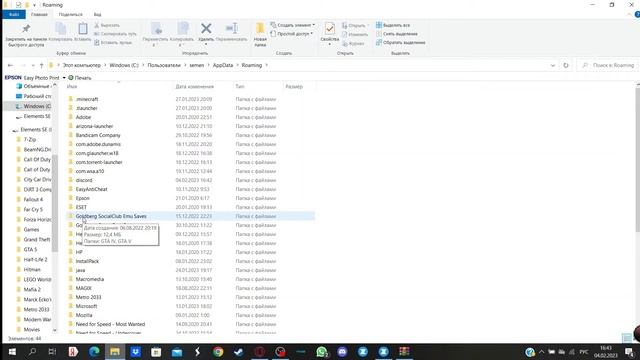Click the Up one level arrow
Viewport: 640px width, 360px height.
[41, 65]
